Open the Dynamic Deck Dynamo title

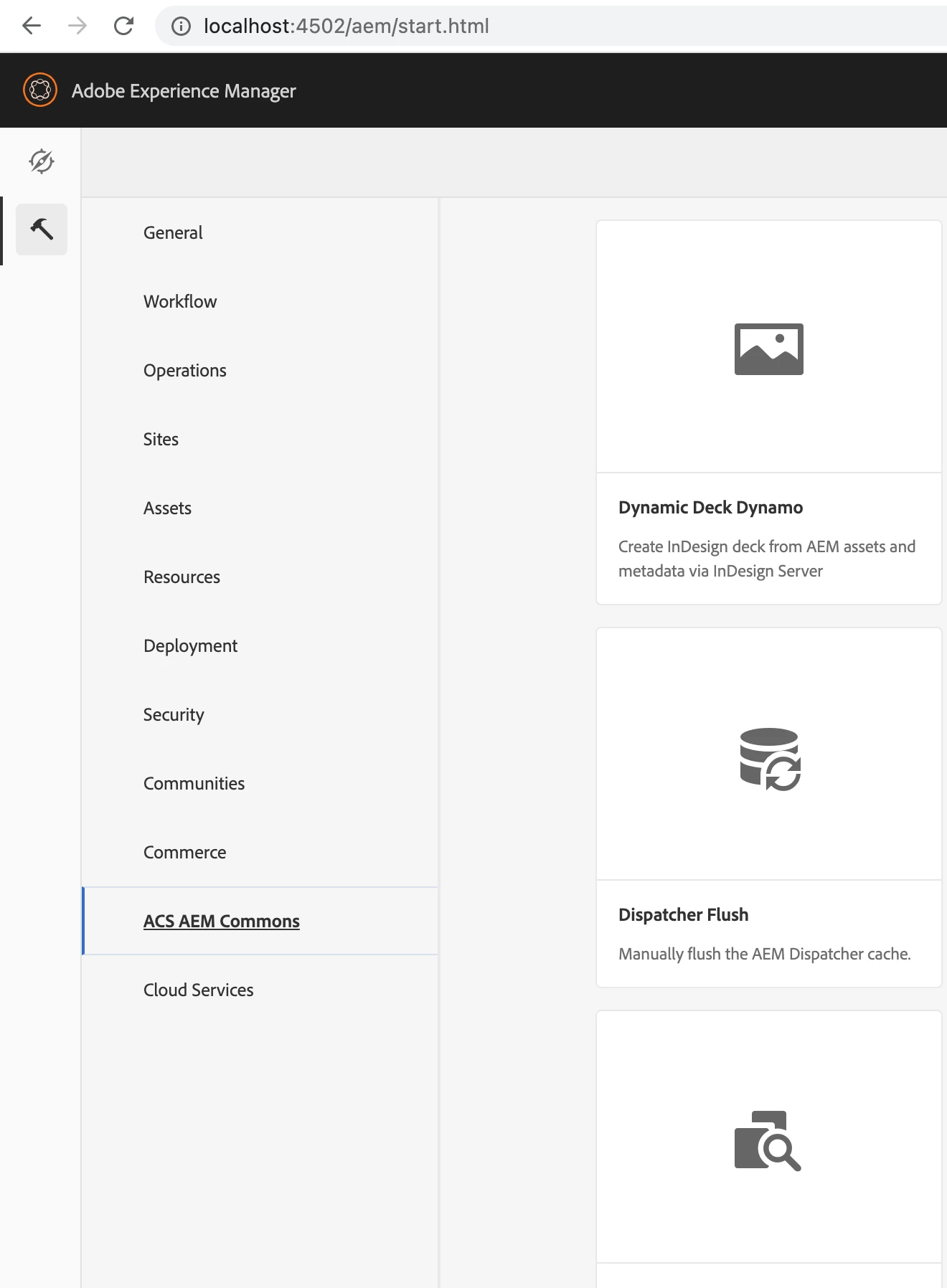710,507
